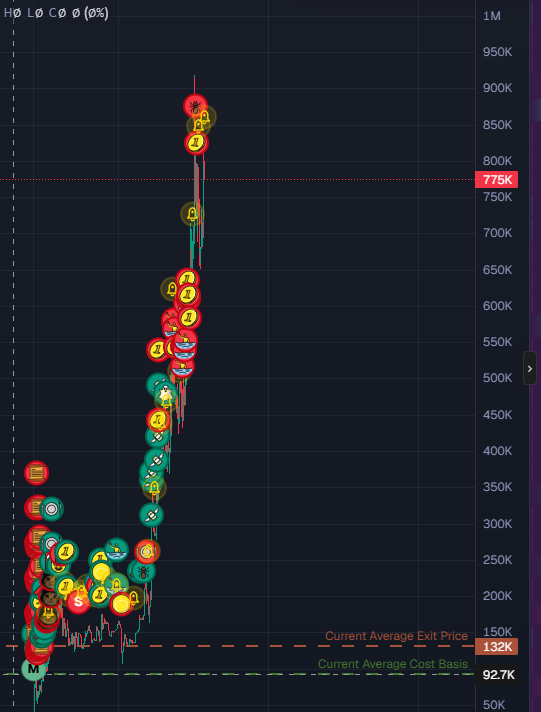Click the 950K price axis label

pos(497,52)
